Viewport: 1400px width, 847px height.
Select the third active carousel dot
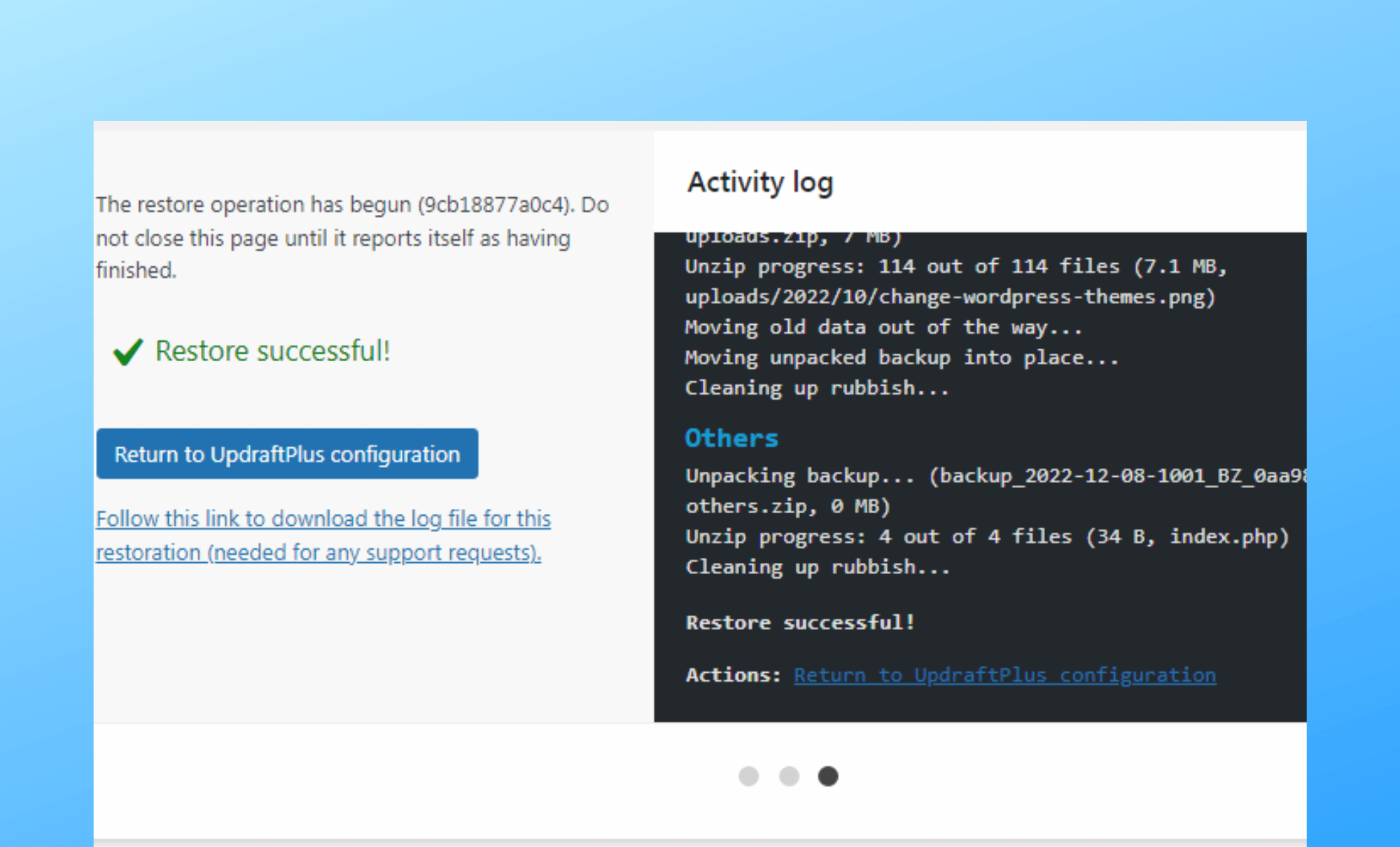[828, 776]
